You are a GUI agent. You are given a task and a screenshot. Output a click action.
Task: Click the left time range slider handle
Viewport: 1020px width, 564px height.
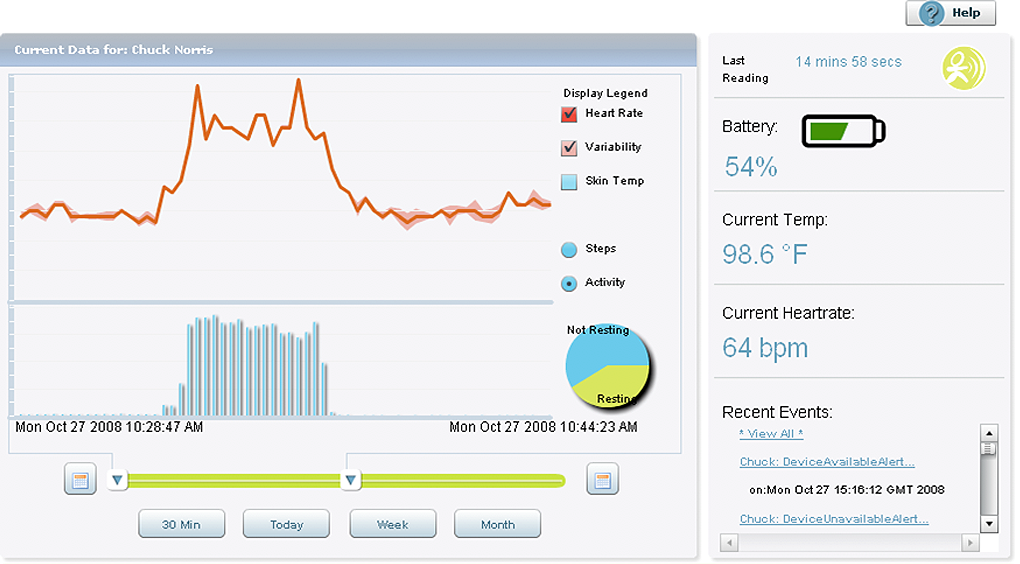pyautogui.click(x=117, y=481)
